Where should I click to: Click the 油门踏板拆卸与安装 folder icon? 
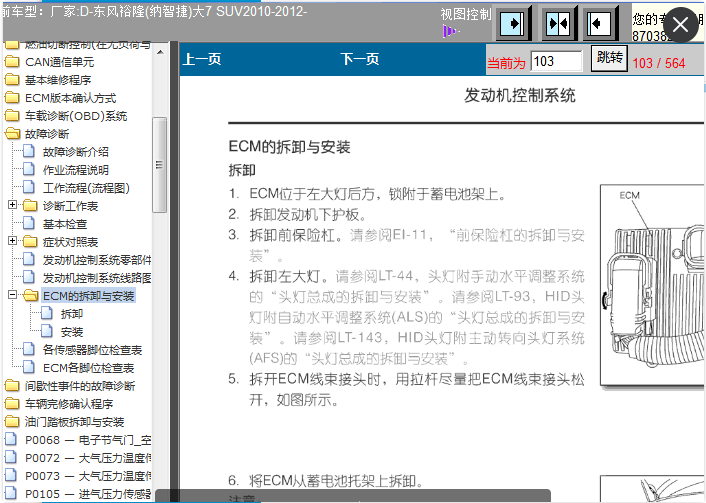(12, 422)
